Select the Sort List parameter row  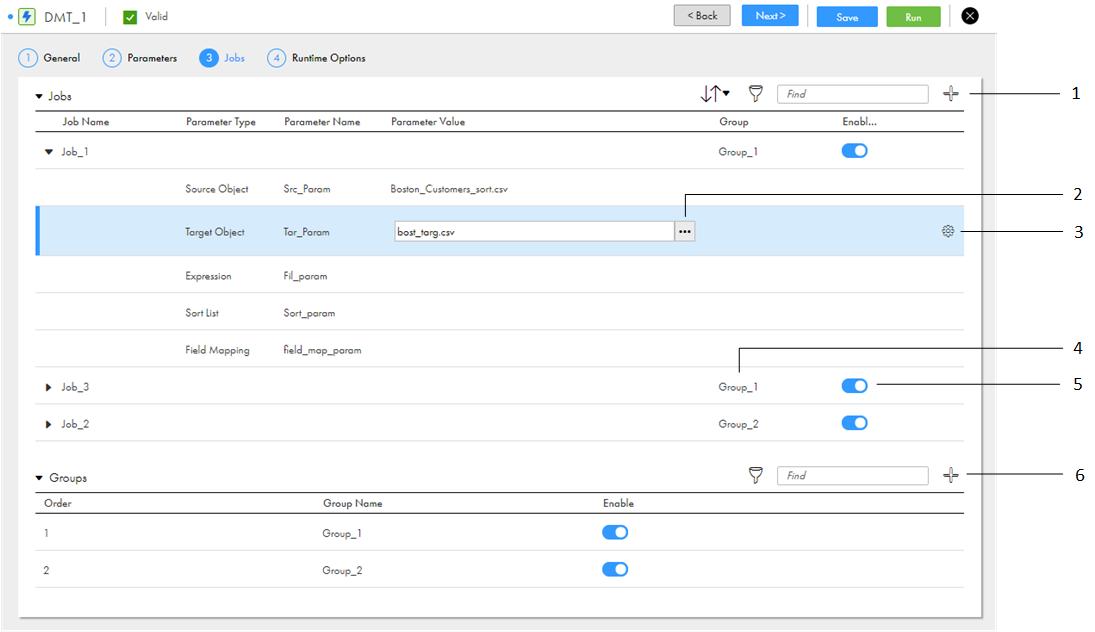499,311
